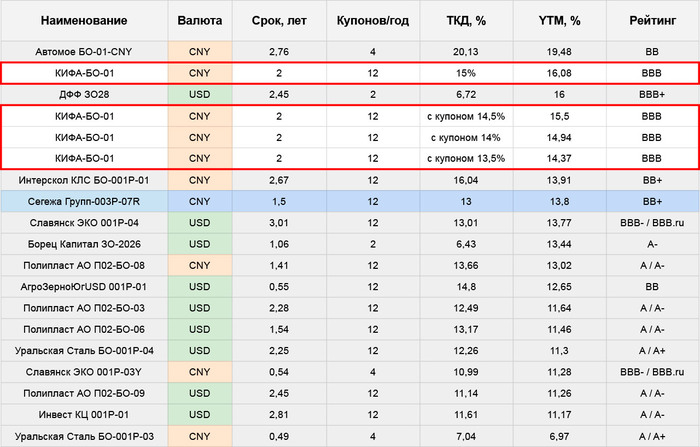Image resolution: width=700 pixels, height=447 pixels.
Task: Click the A- rating for Борец Капитал
Action: 652,244
